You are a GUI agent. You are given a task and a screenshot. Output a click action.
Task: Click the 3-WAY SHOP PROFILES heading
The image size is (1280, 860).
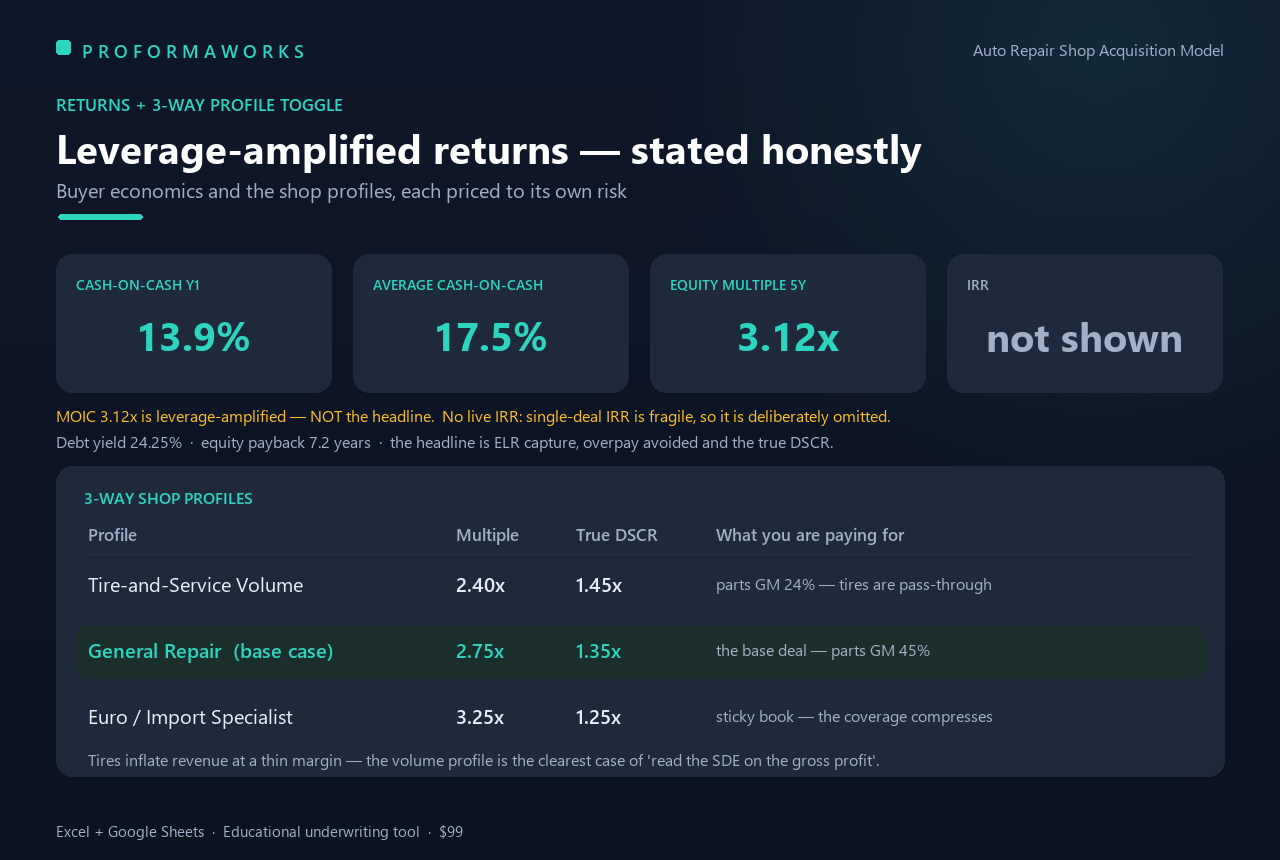(x=168, y=498)
